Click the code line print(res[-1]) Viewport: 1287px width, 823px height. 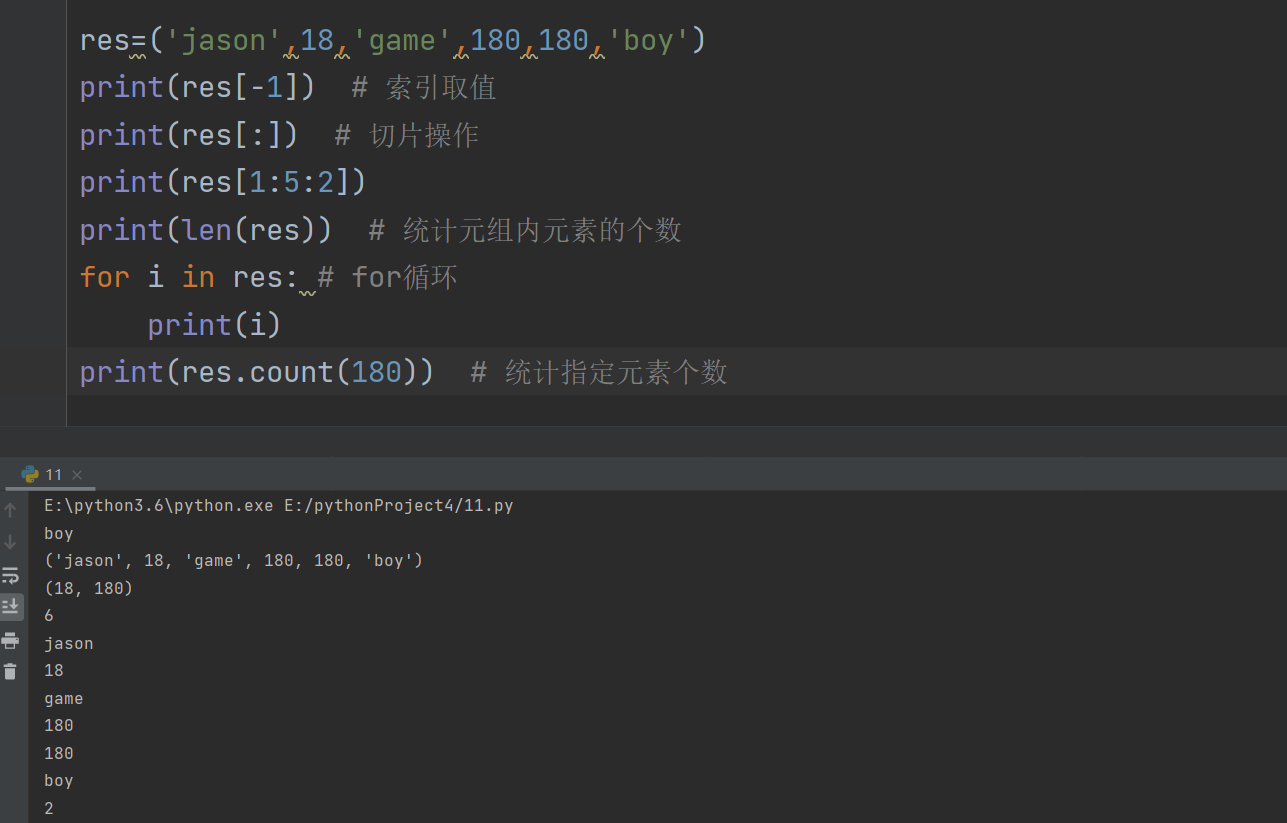point(197,87)
